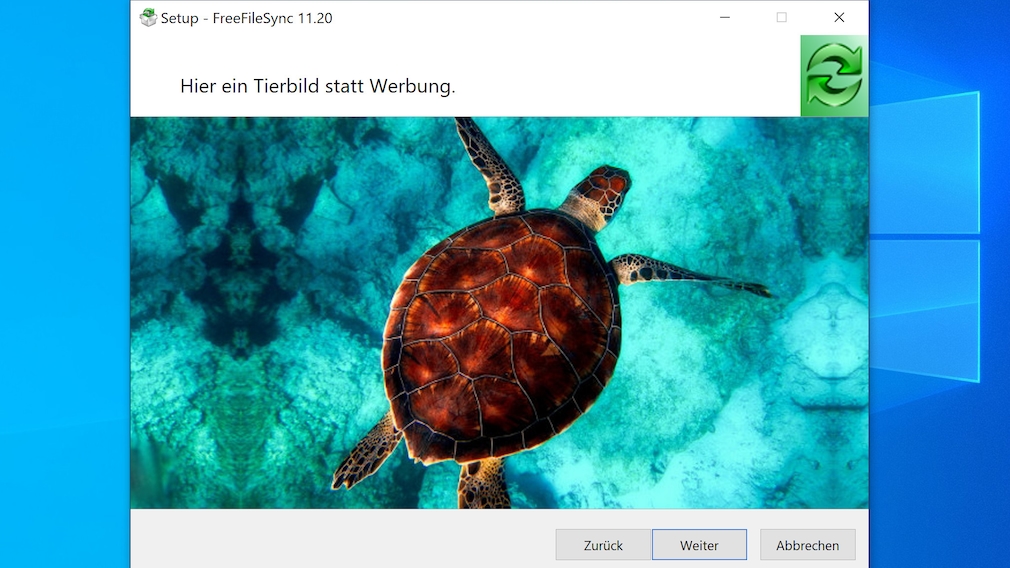Click the heading 'Hier ein Tierbild statt Werbung.'
Image resolution: width=1010 pixels, height=568 pixels.
point(318,86)
